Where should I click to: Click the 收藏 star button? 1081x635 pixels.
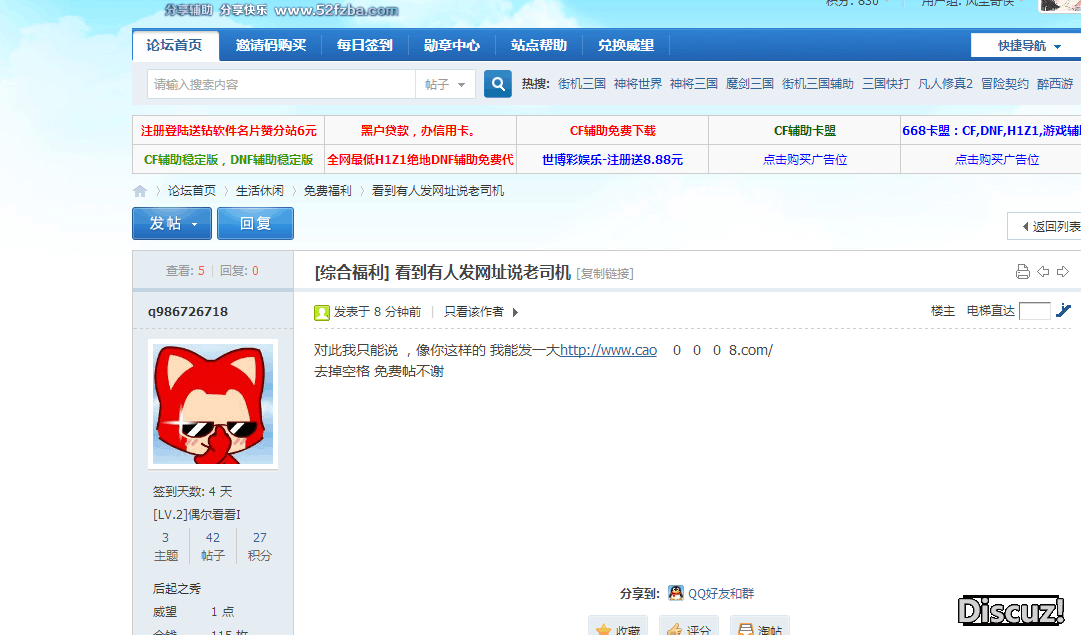tap(618, 626)
